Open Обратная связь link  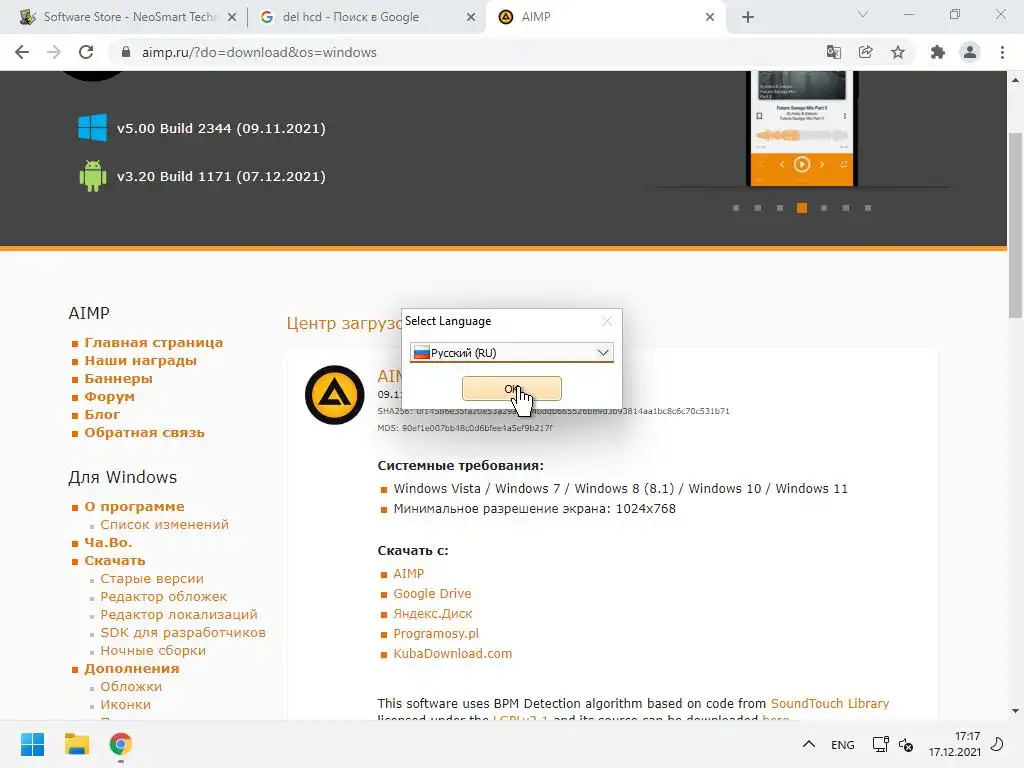coord(144,432)
